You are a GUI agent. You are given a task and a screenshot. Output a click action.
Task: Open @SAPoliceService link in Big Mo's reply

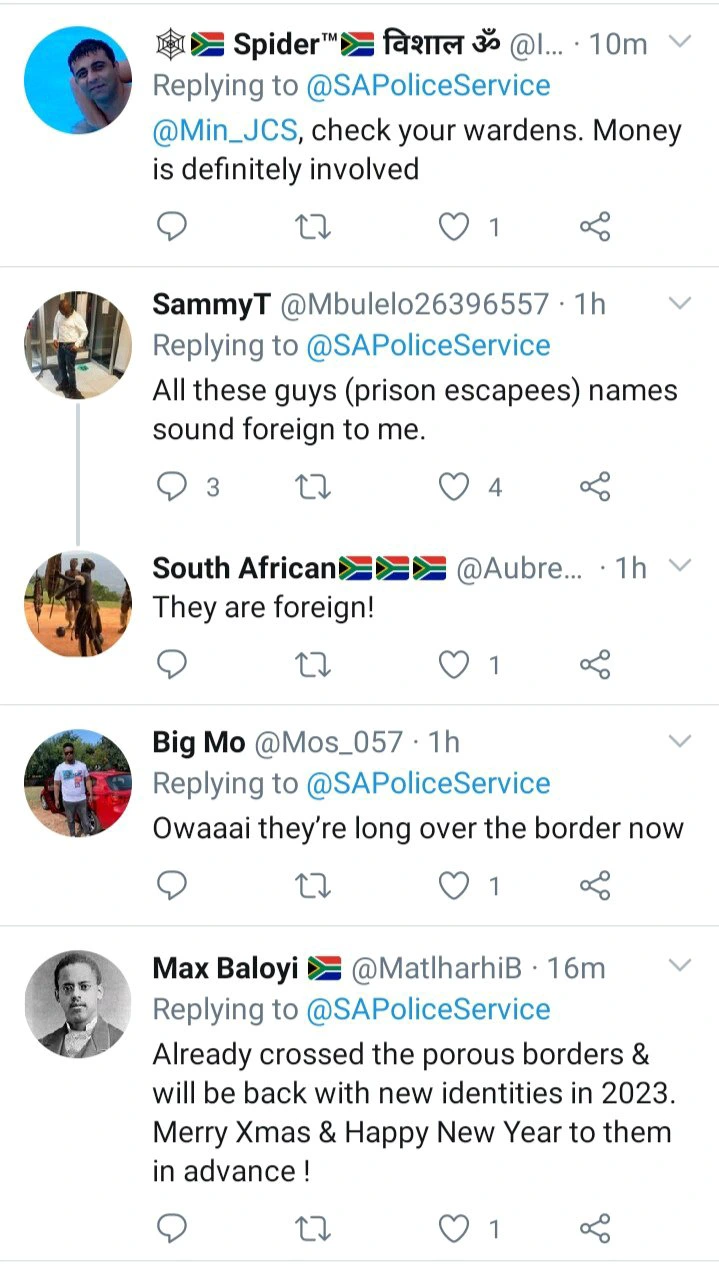pos(428,783)
